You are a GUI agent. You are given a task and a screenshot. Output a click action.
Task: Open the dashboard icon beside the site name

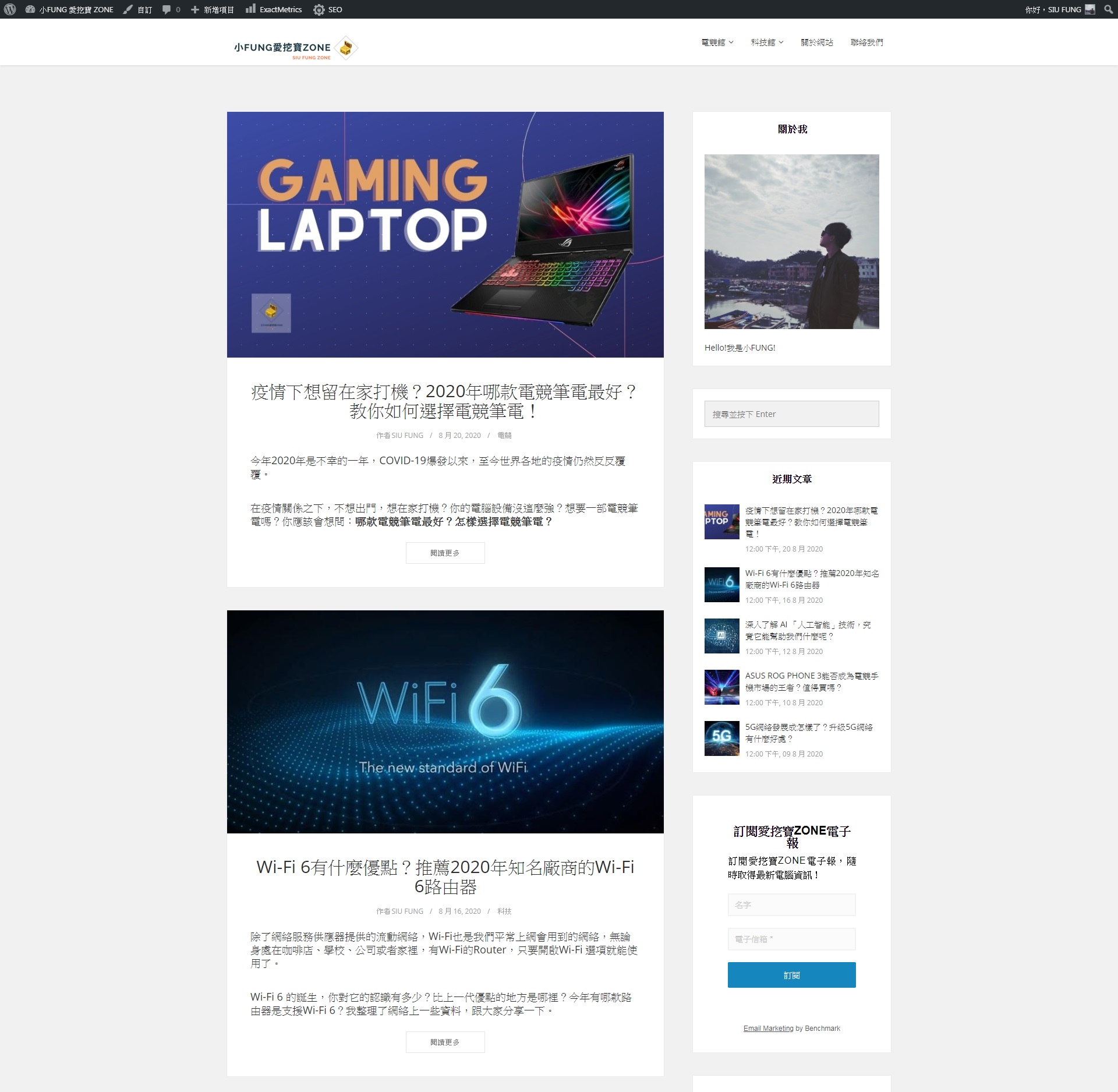point(30,9)
